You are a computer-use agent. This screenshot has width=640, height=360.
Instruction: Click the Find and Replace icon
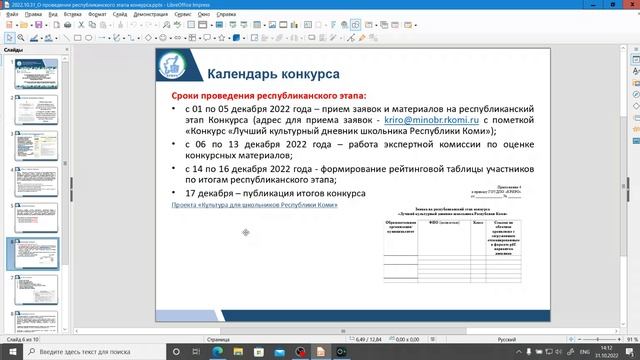(x=166, y=25)
